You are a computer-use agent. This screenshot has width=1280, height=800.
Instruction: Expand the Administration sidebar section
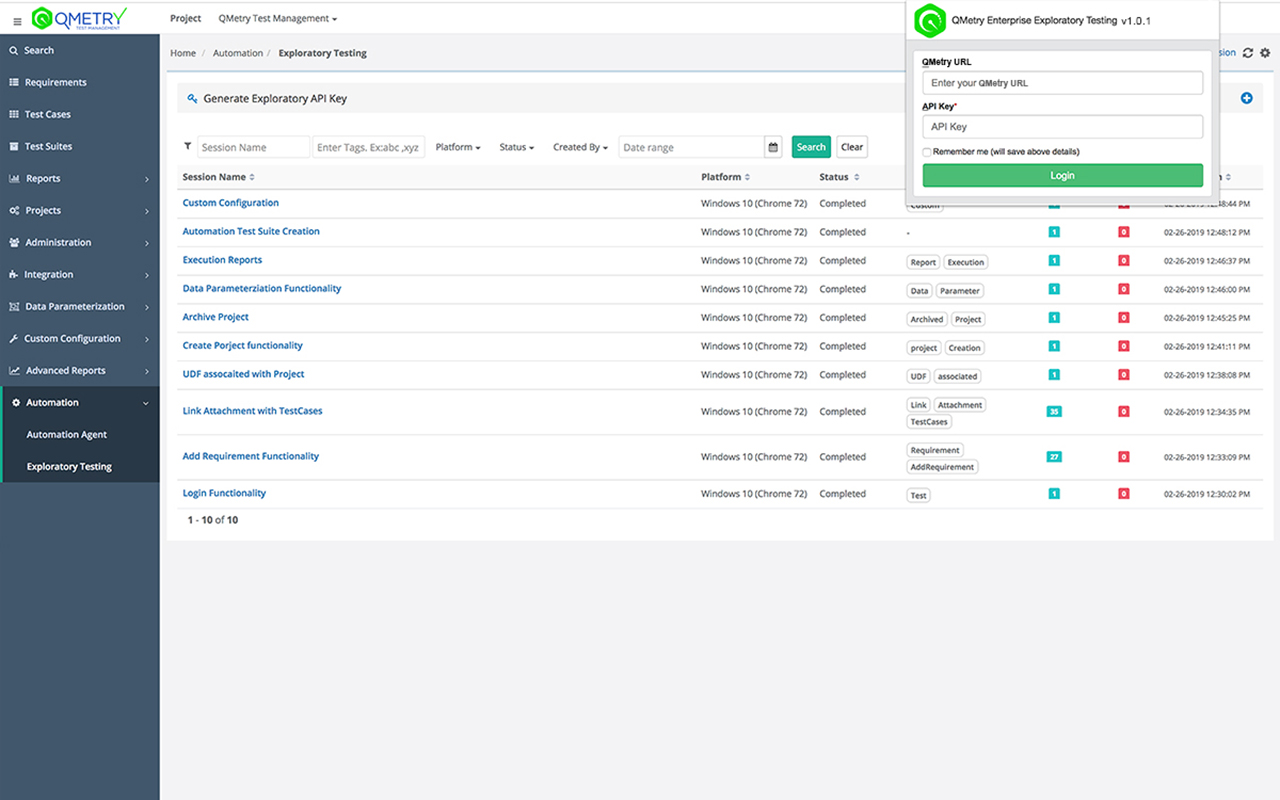point(80,242)
